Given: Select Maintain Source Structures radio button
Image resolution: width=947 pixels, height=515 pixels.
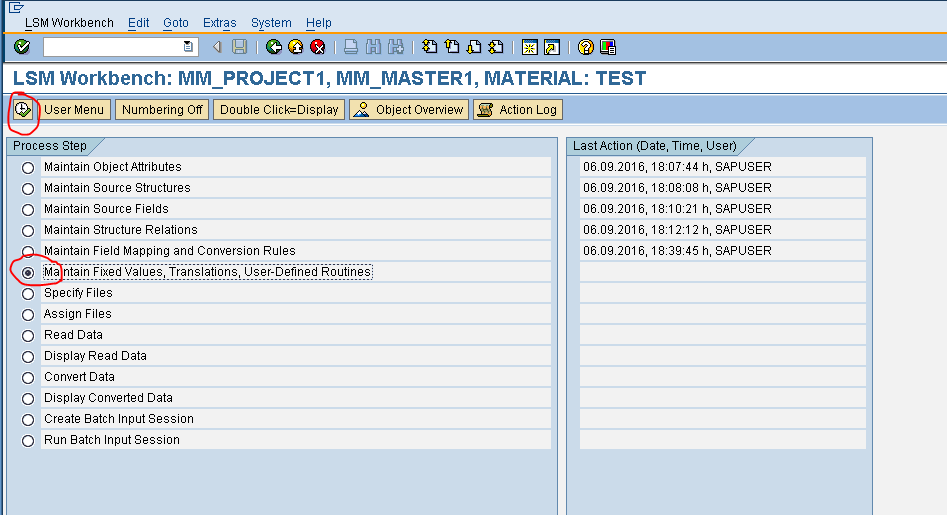Looking at the screenshot, I should click(x=28, y=189).
